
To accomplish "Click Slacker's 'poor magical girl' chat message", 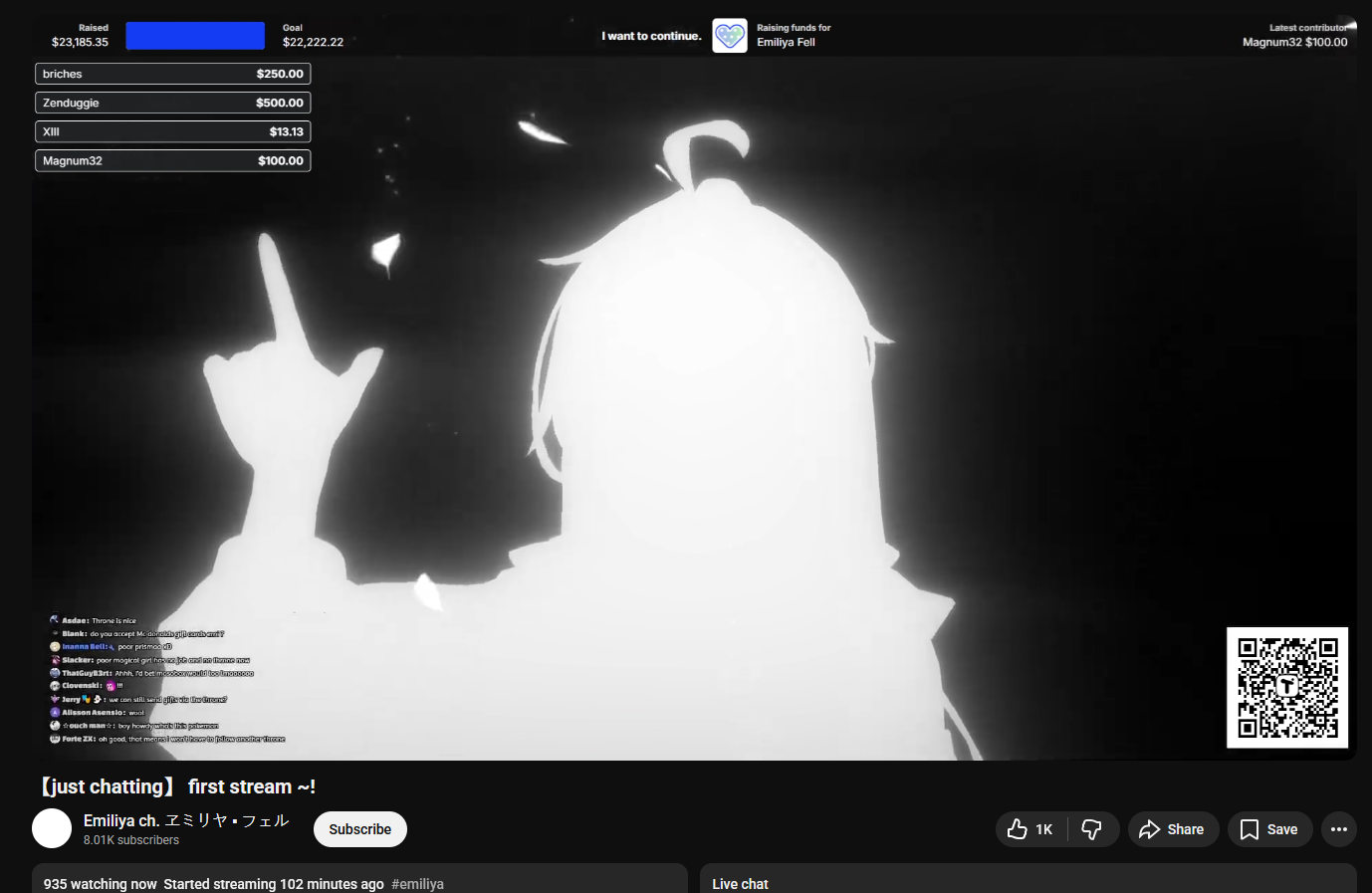I will click(150, 660).
